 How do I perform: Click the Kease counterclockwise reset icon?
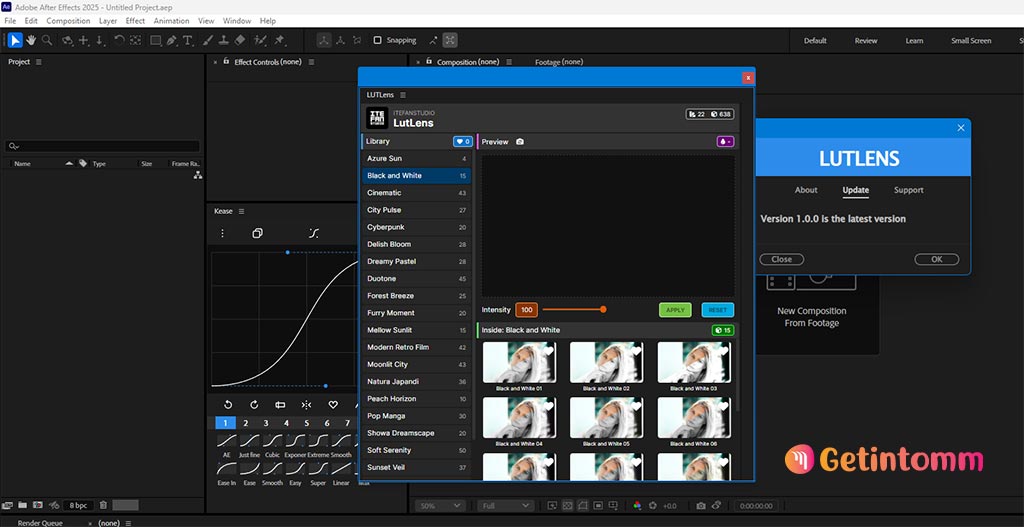point(228,405)
